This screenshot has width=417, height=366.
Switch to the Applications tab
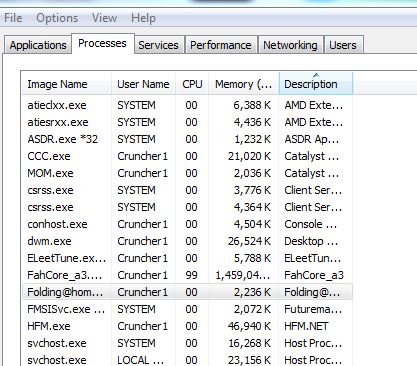coord(38,45)
